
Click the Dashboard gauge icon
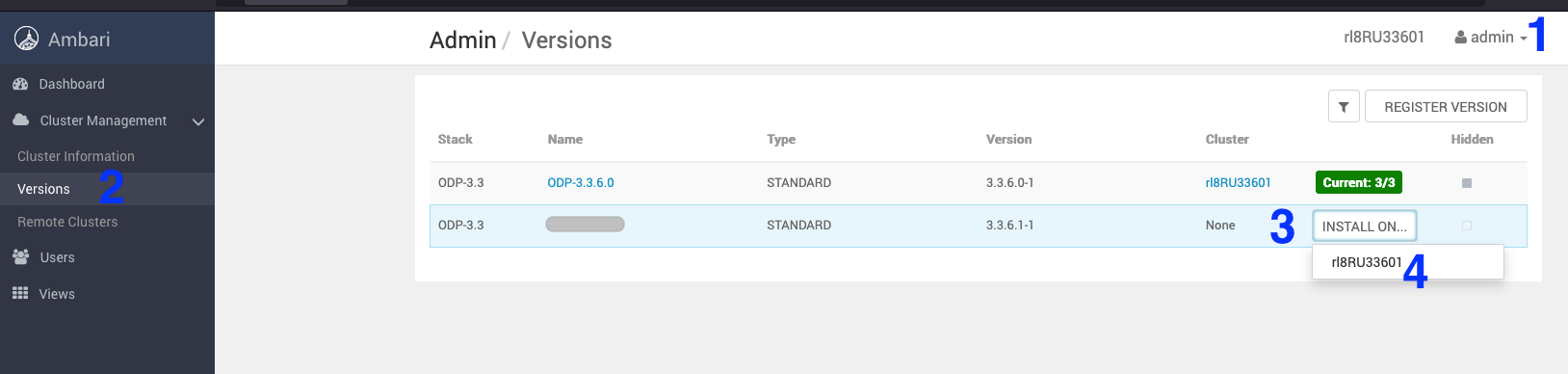coord(20,84)
